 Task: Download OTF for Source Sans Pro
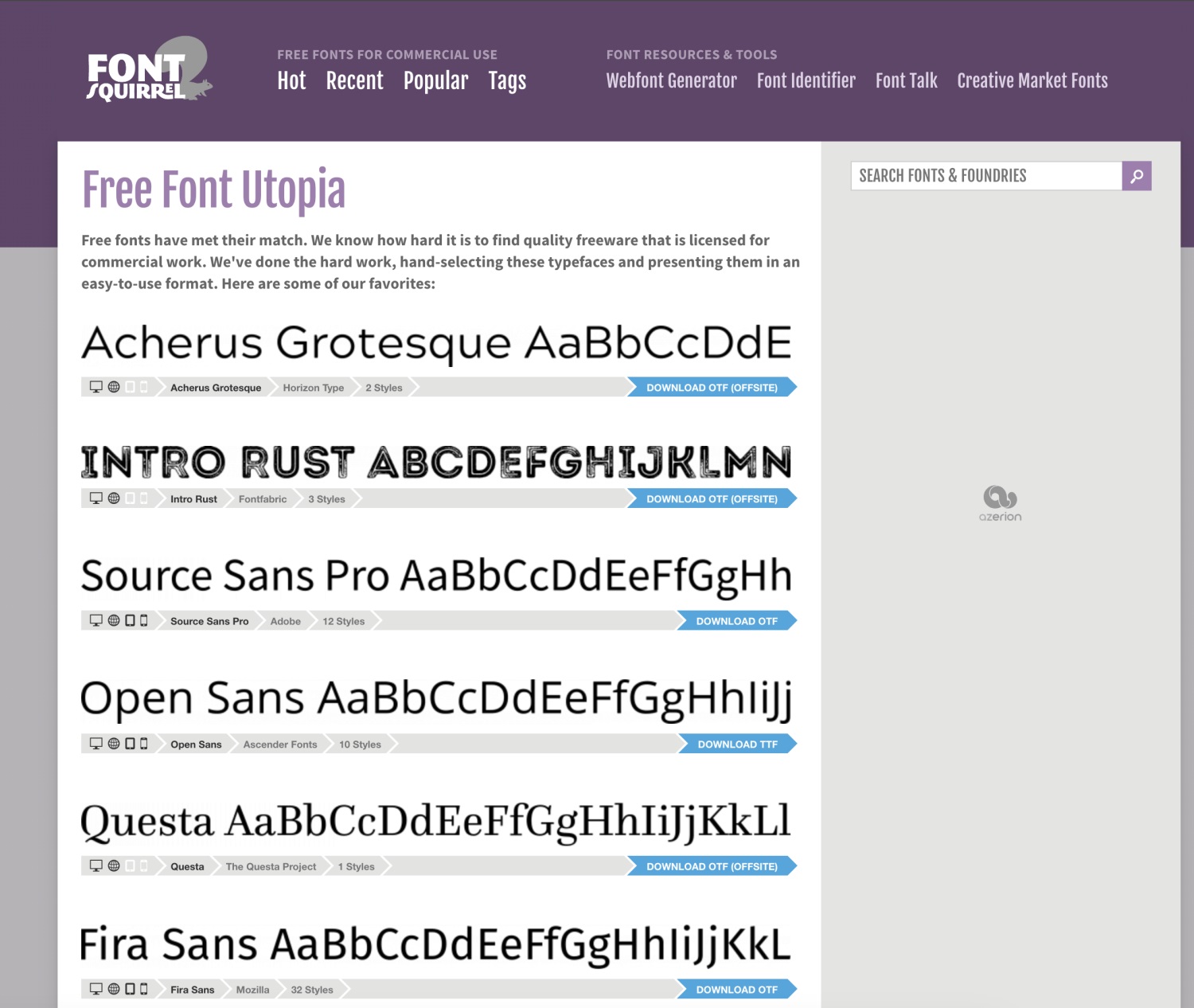[x=736, y=621]
